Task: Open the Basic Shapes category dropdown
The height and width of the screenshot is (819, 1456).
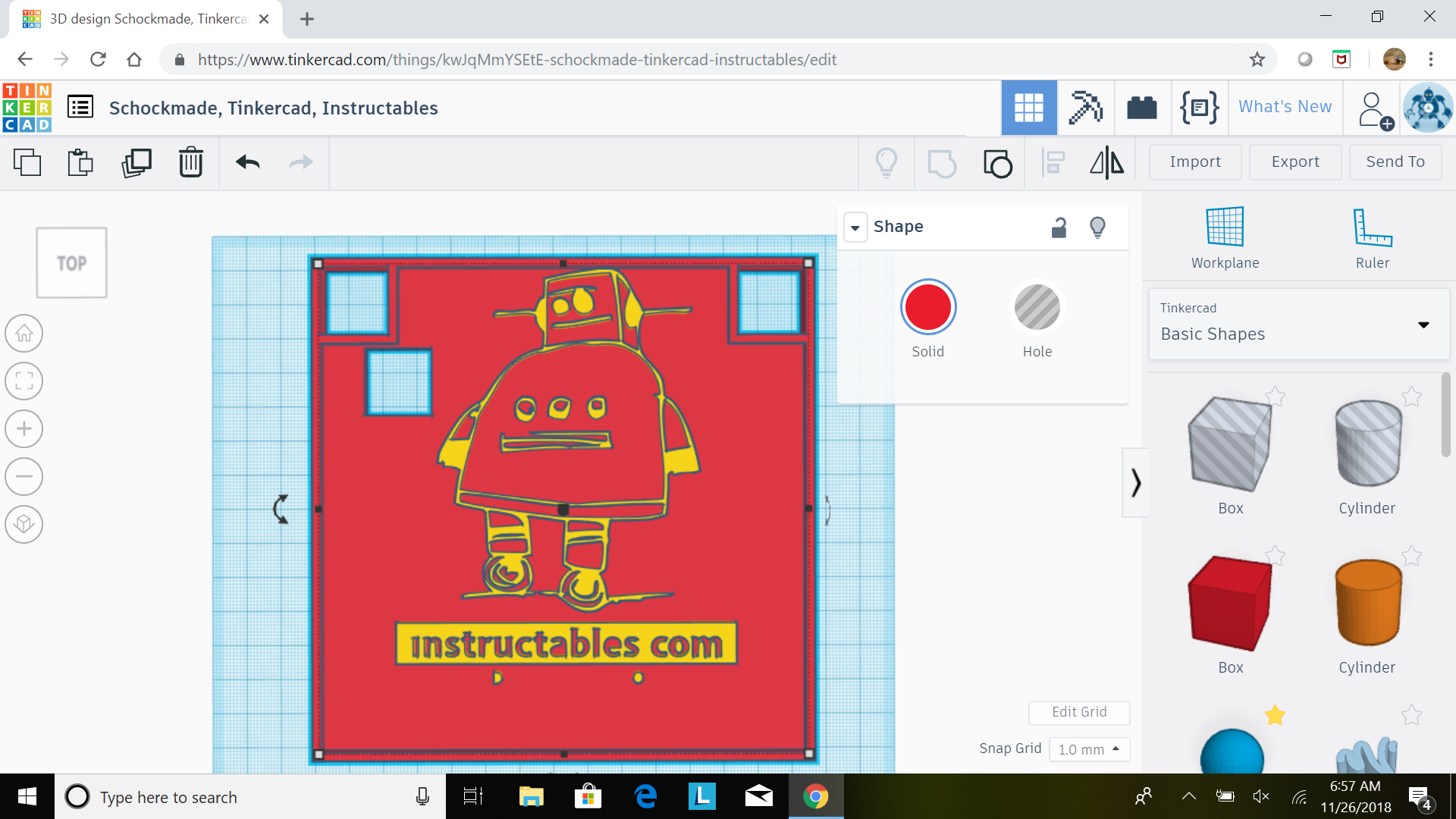Action: [1299, 324]
